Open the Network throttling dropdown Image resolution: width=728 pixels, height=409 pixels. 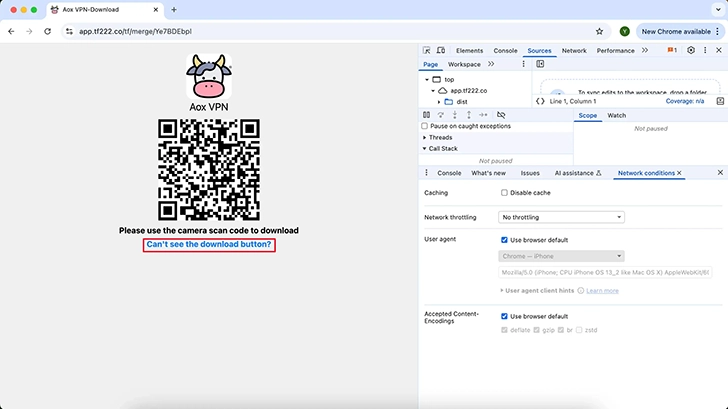click(x=561, y=217)
